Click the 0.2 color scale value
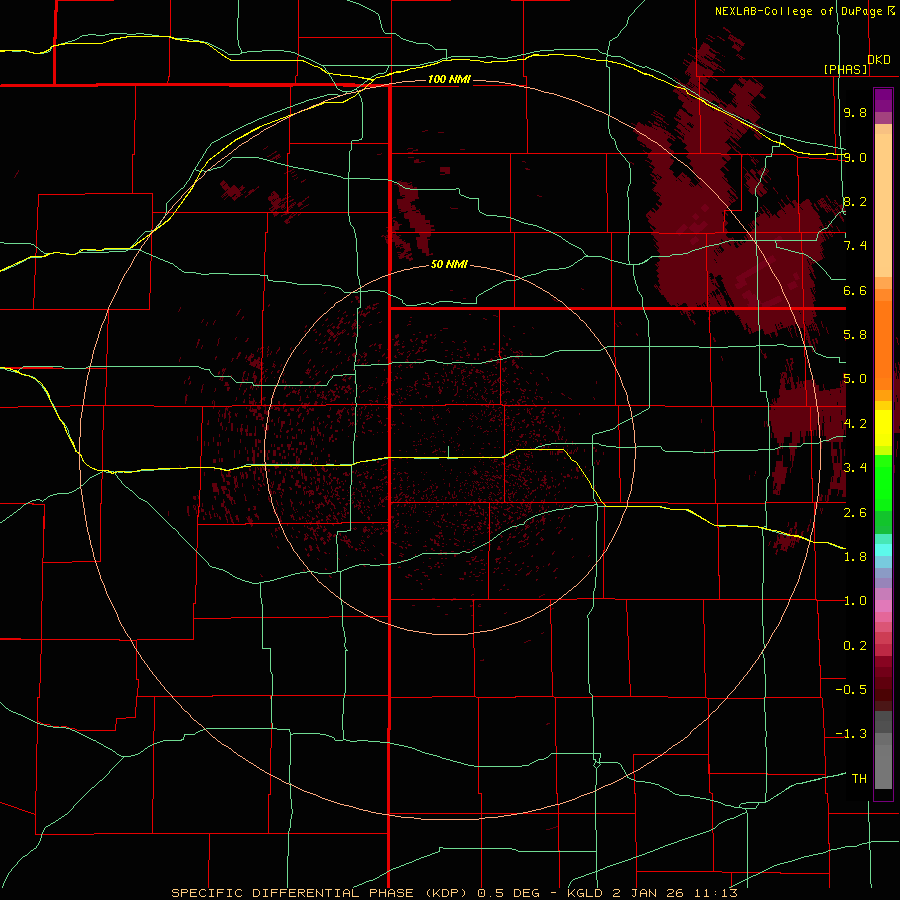Screen dimensions: 900x900 pos(855,646)
